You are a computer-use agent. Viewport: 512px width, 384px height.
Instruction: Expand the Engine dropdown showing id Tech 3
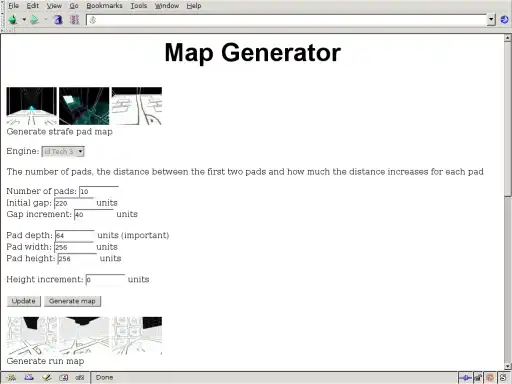point(63,152)
